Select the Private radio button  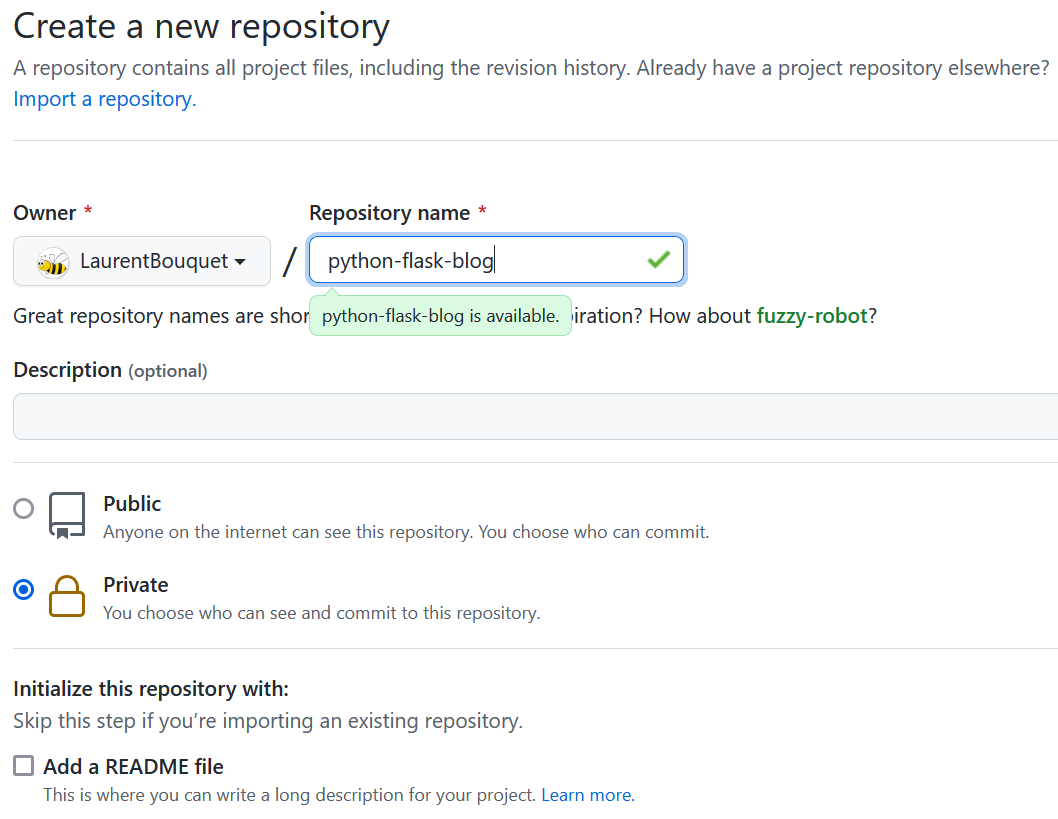[23, 590]
